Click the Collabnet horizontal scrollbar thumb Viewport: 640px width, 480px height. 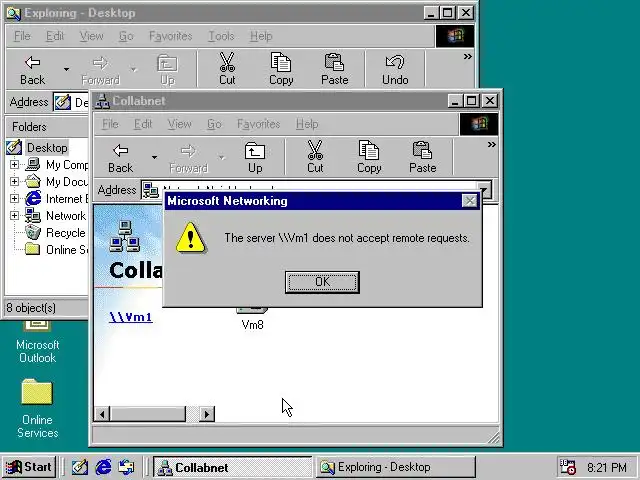[x=147, y=414]
